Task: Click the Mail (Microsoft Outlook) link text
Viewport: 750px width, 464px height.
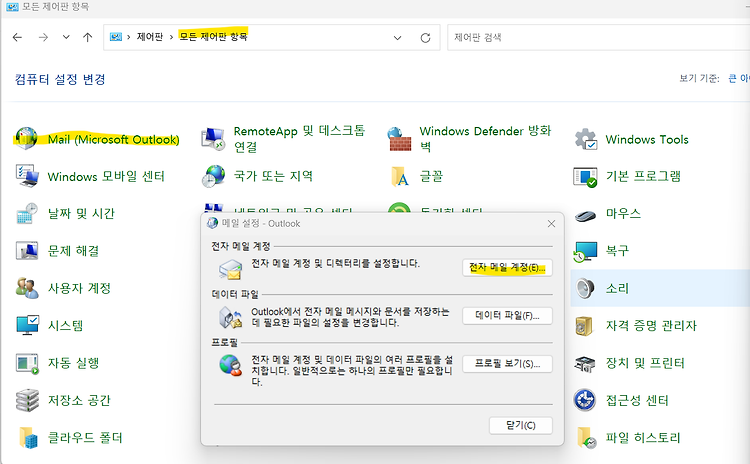Action: [x=113, y=140]
